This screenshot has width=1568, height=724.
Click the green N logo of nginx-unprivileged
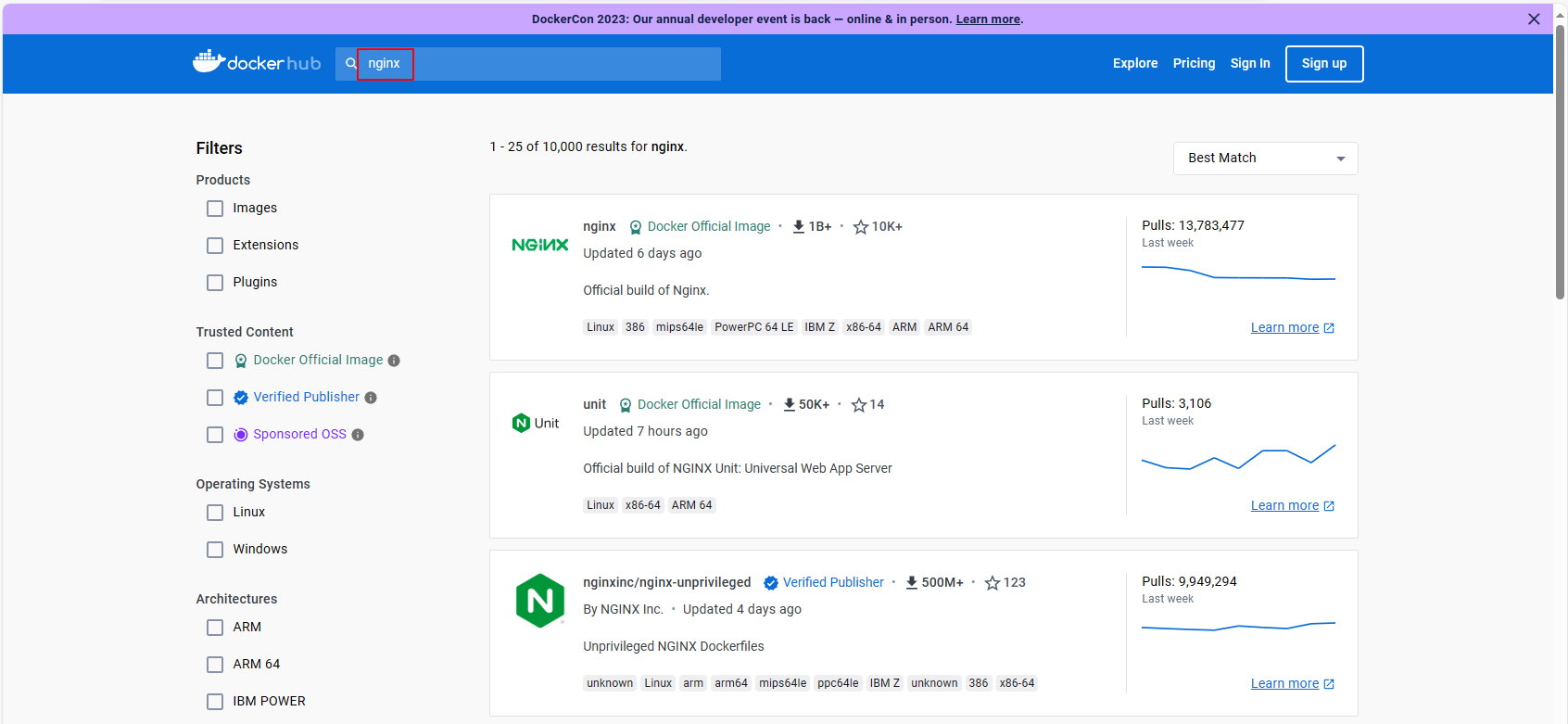pos(540,601)
